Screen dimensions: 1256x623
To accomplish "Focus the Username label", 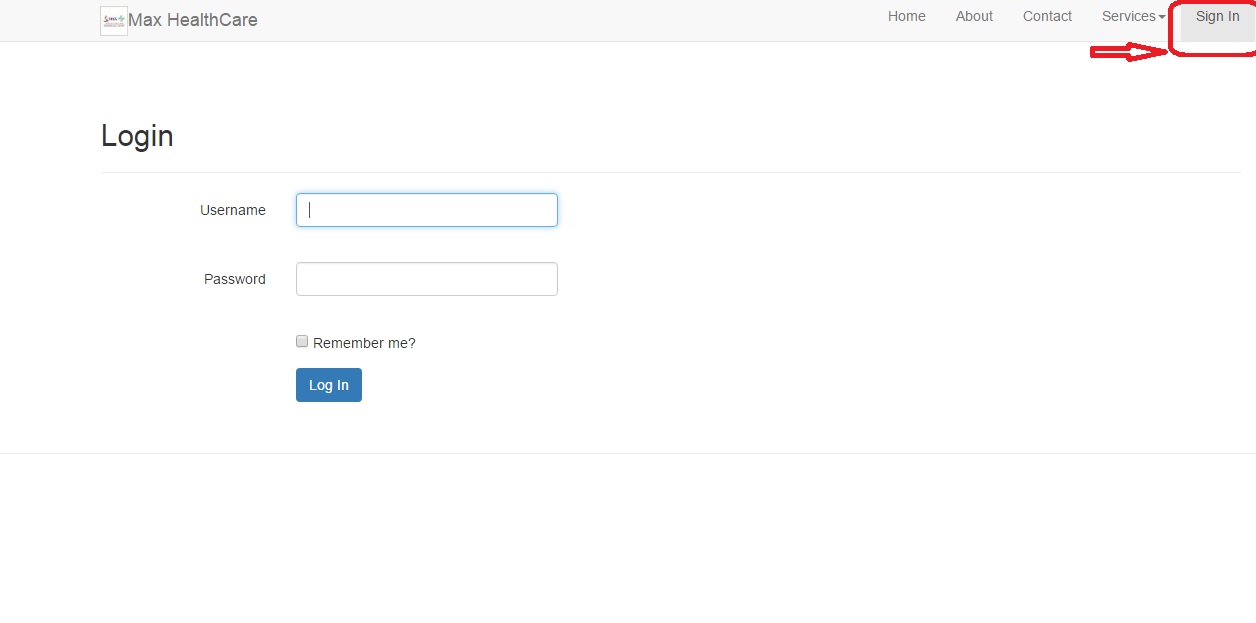I will [x=232, y=210].
